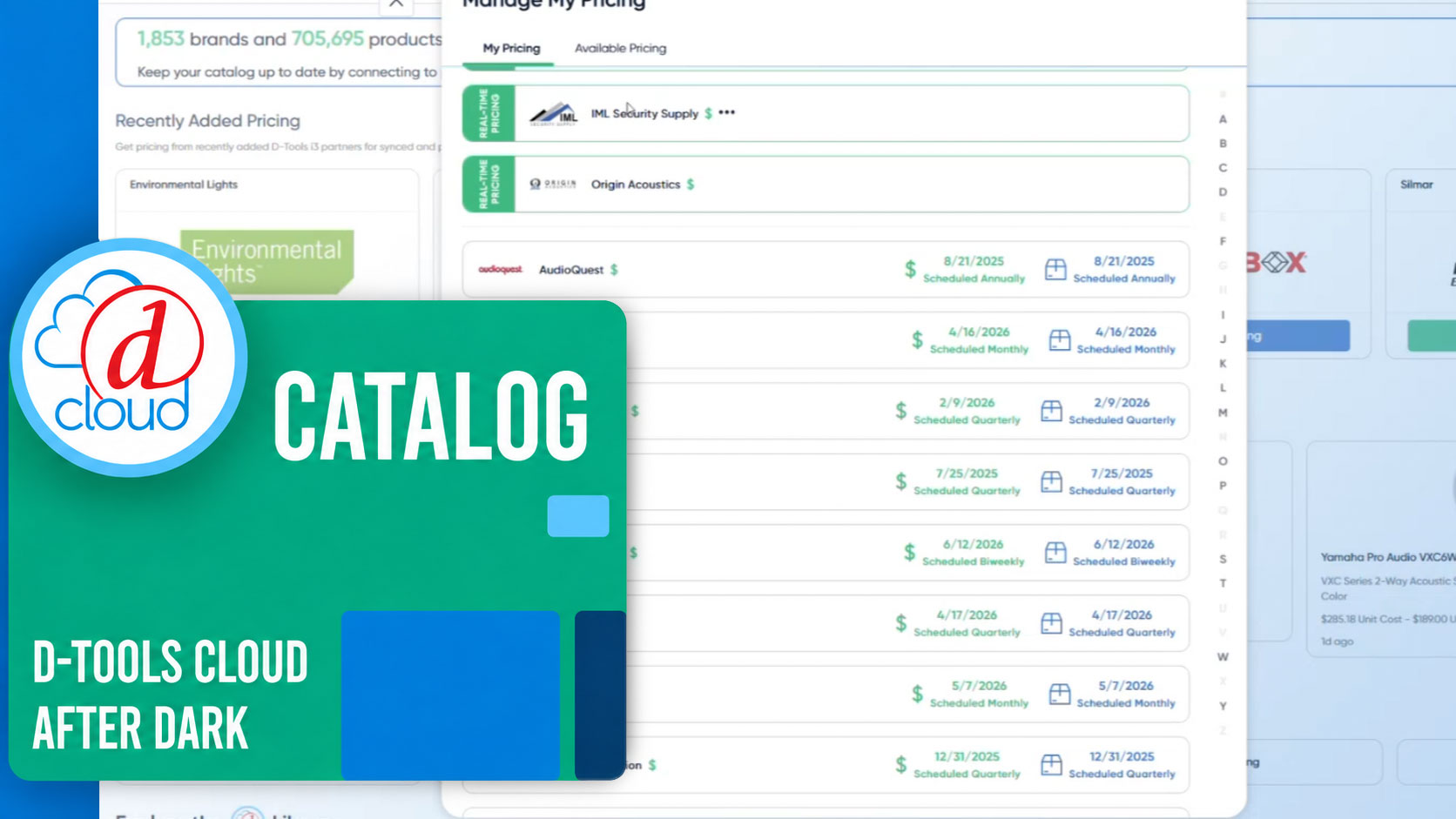This screenshot has height=819, width=1456.
Task: Click the box icon in the 12/31/2025 row
Action: [x=1052, y=765]
